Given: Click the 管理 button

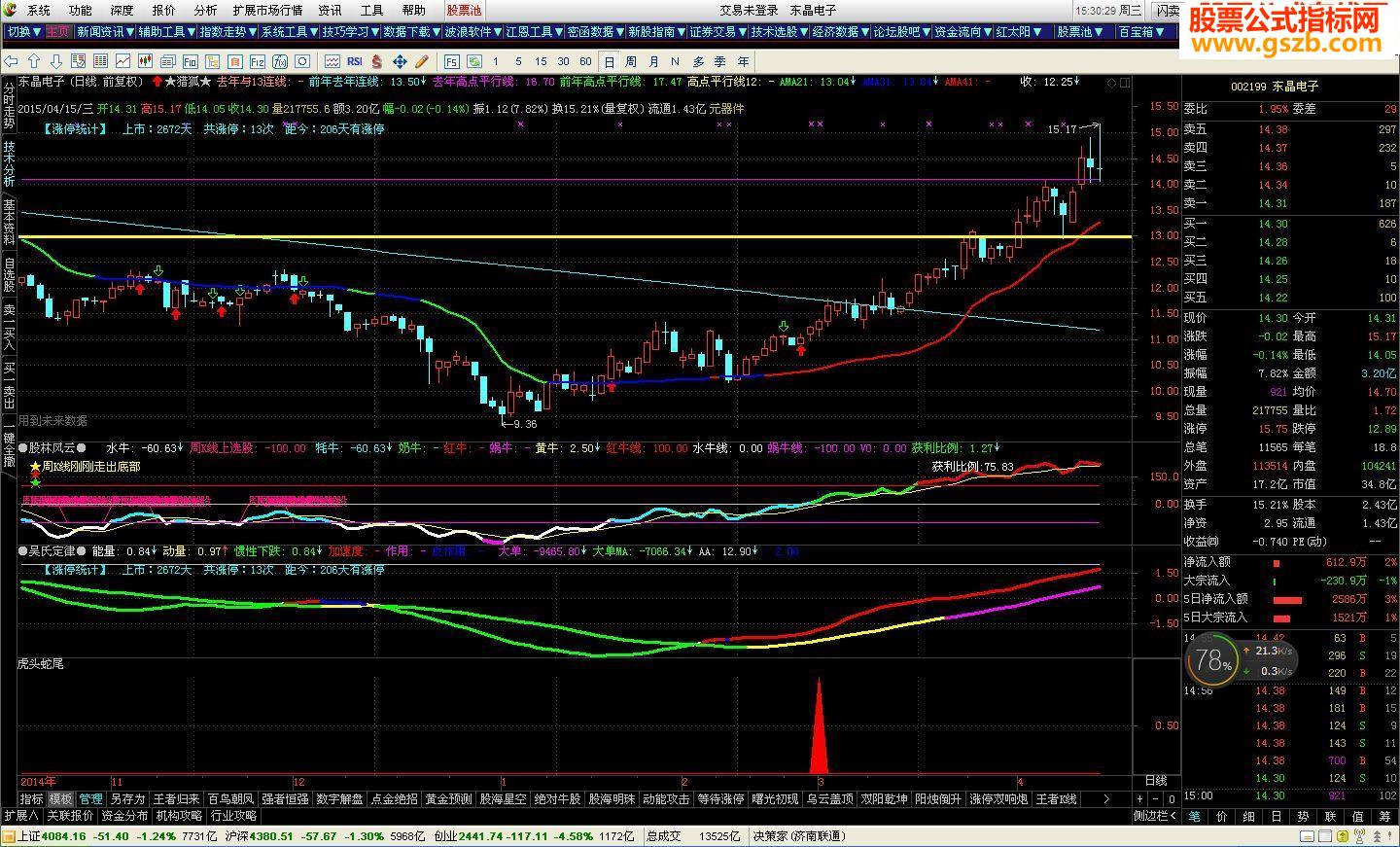Looking at the screenshot, I should [x=90, y=799].
